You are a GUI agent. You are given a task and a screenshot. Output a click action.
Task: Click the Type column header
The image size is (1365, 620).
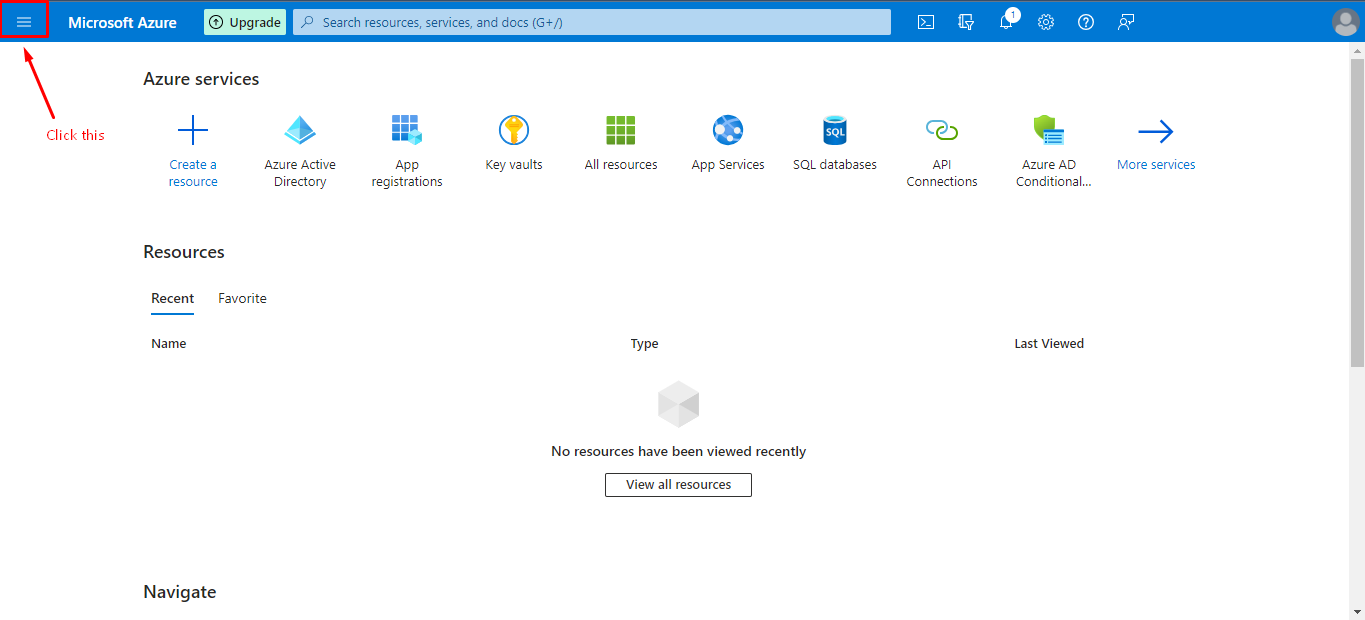click(644, 343)
